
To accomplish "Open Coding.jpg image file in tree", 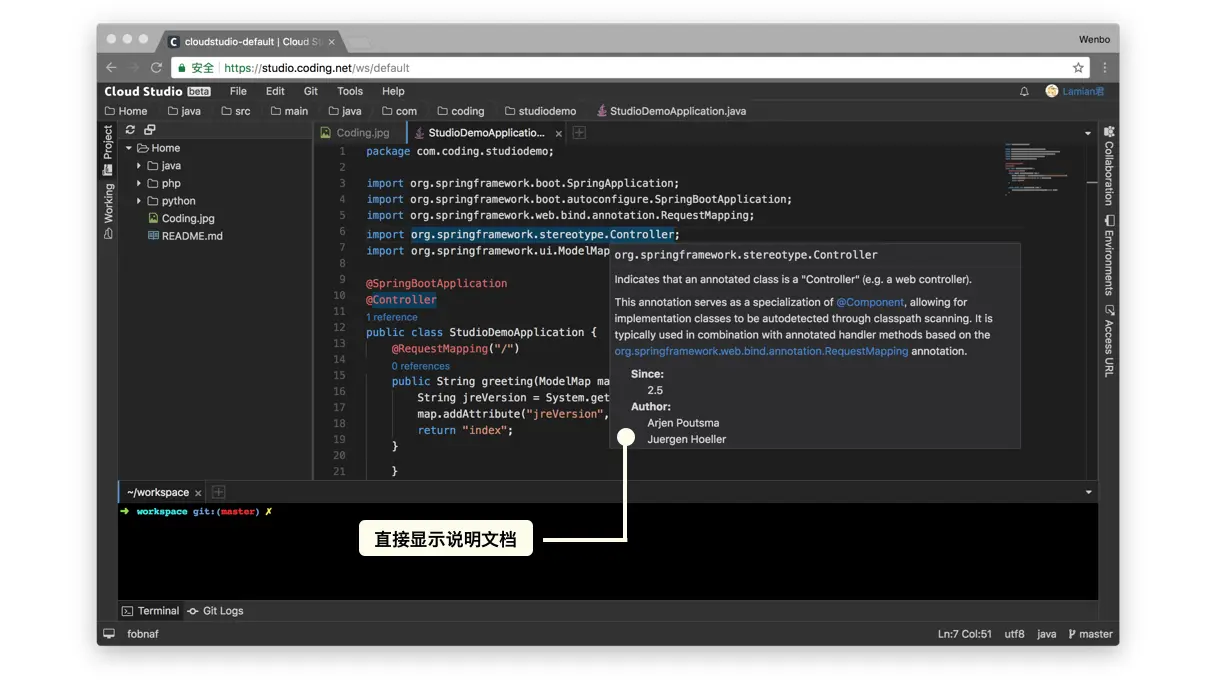I will (181, 218).
